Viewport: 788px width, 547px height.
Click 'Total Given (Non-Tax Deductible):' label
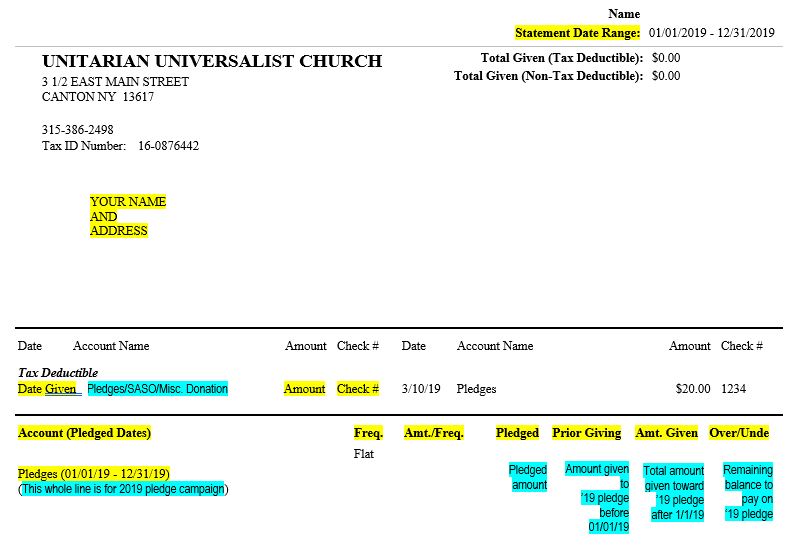click(x=548, y=76)
